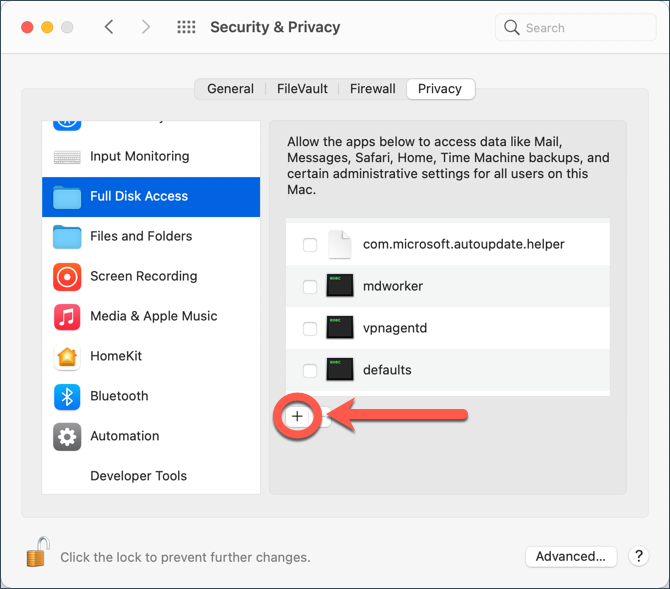Toggle the defaults checkbox
The height and width of the screenshot is (589, 670).
coord(310,371)
